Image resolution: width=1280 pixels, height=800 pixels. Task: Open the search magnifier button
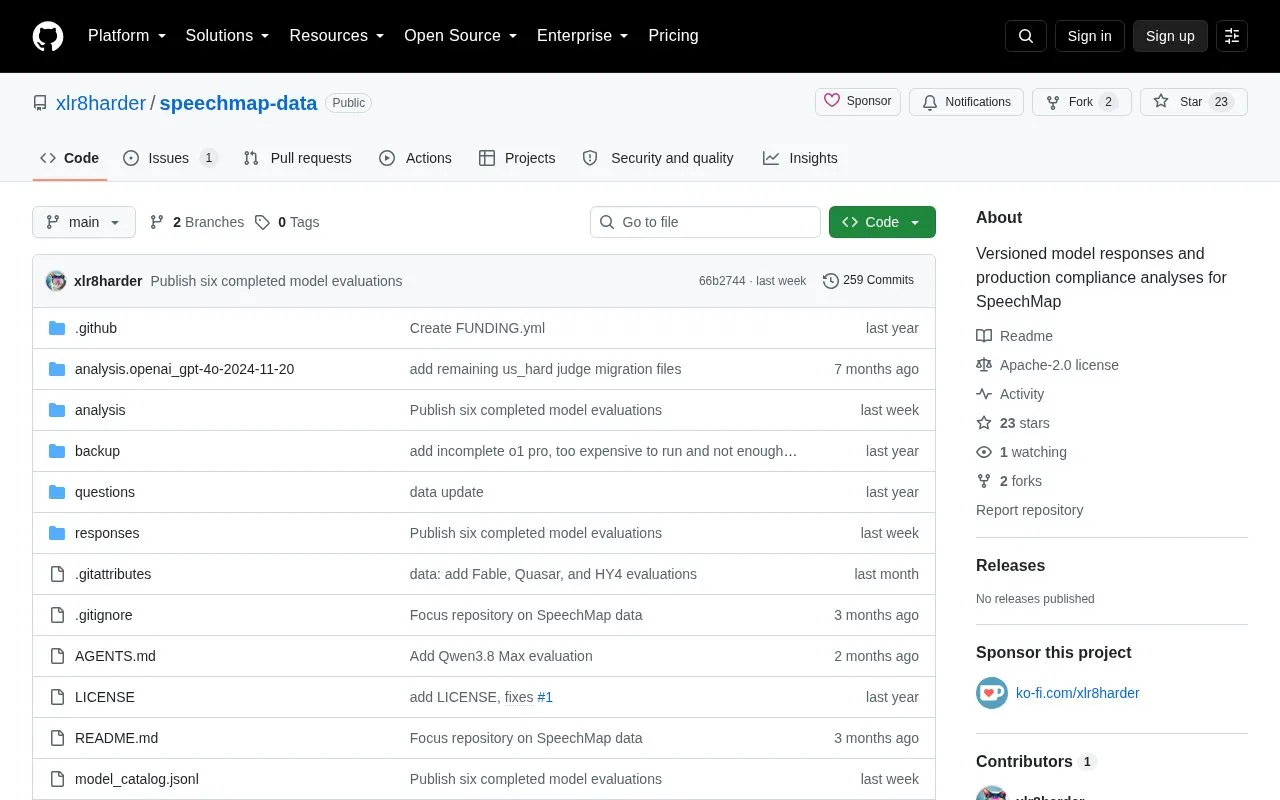[1026, 36]
